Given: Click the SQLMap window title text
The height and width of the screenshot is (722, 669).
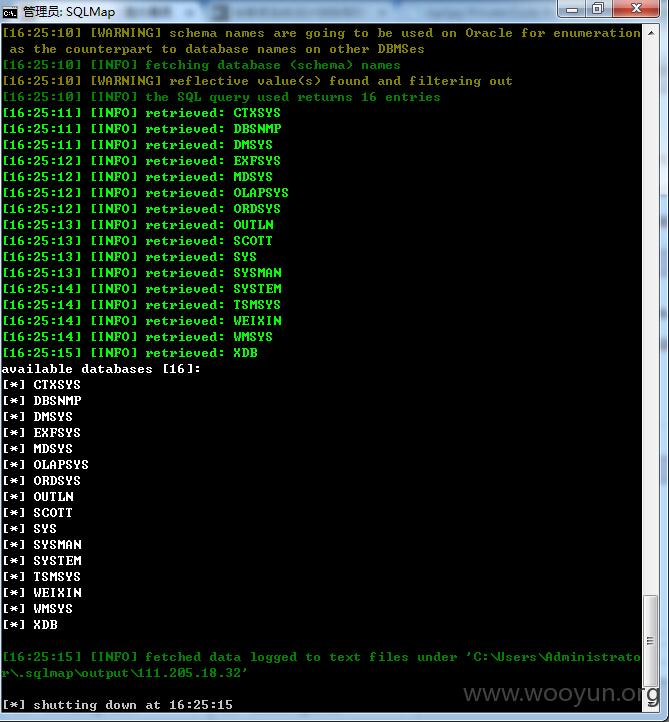Looking at the screenshot, I should [x=69, y=12].
